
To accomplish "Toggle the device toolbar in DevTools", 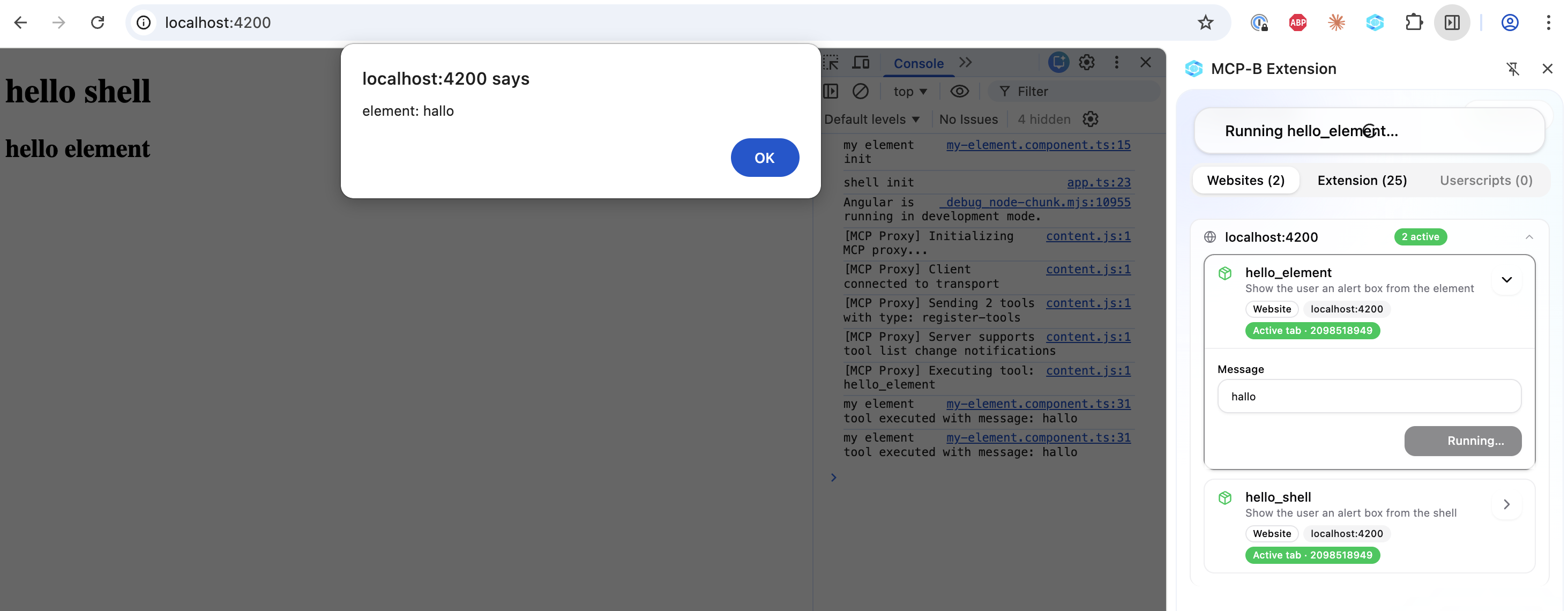I will coord(861,62).
